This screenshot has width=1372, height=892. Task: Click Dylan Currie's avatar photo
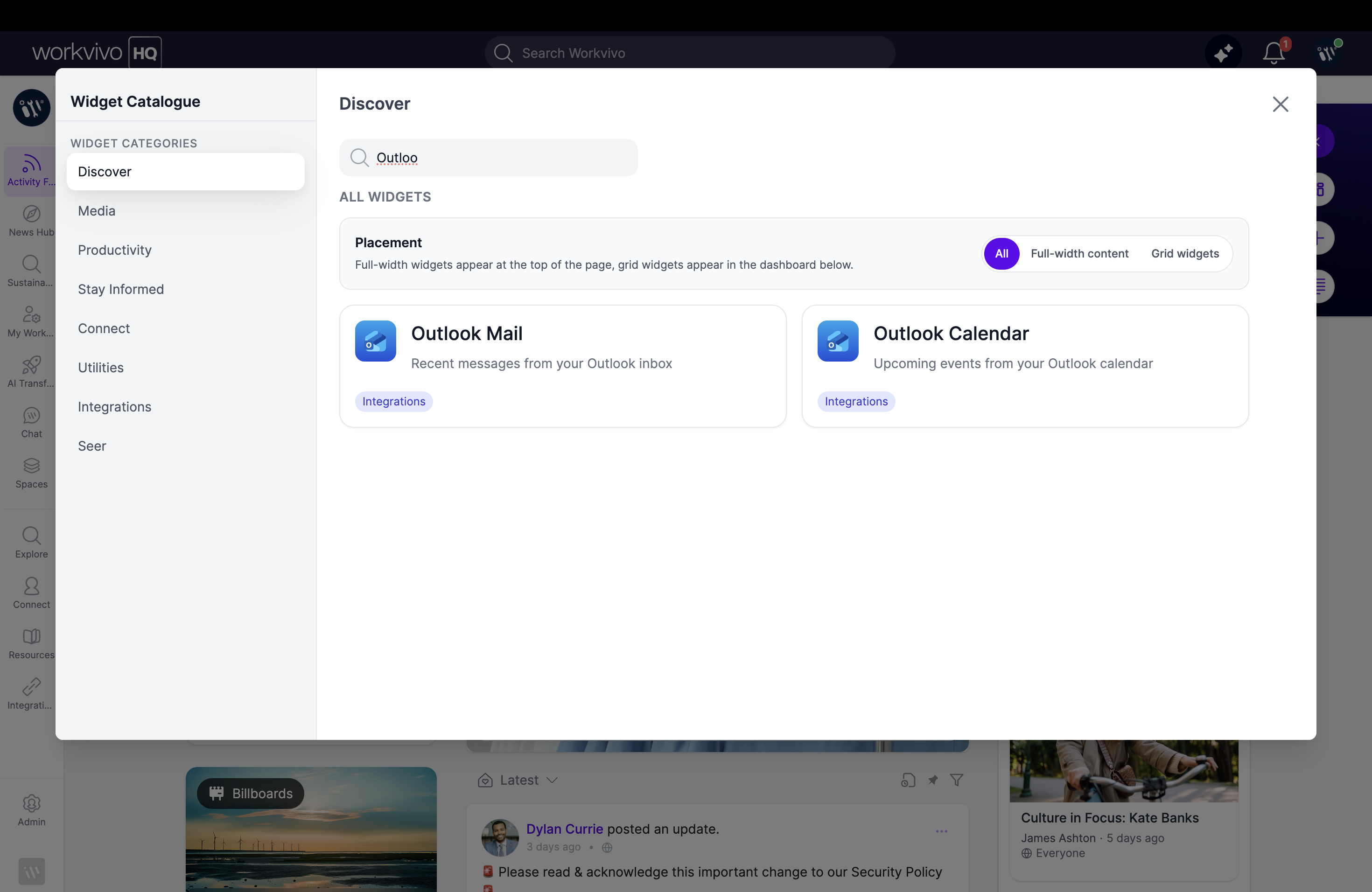pyautogui.click(x=500, y=838)
